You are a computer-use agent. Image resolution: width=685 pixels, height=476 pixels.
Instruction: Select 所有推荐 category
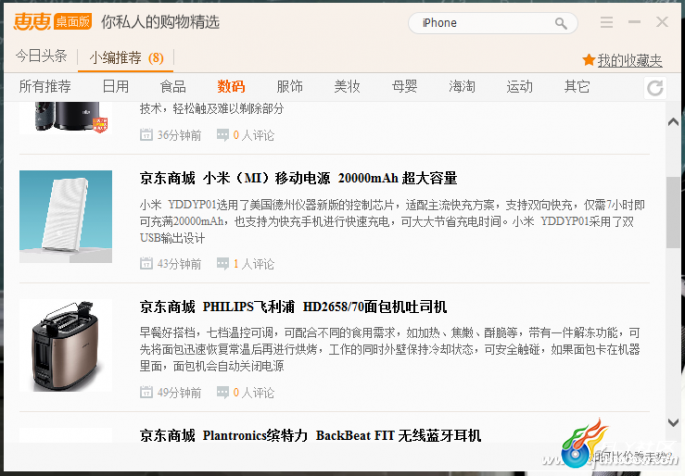click(45, 86)
